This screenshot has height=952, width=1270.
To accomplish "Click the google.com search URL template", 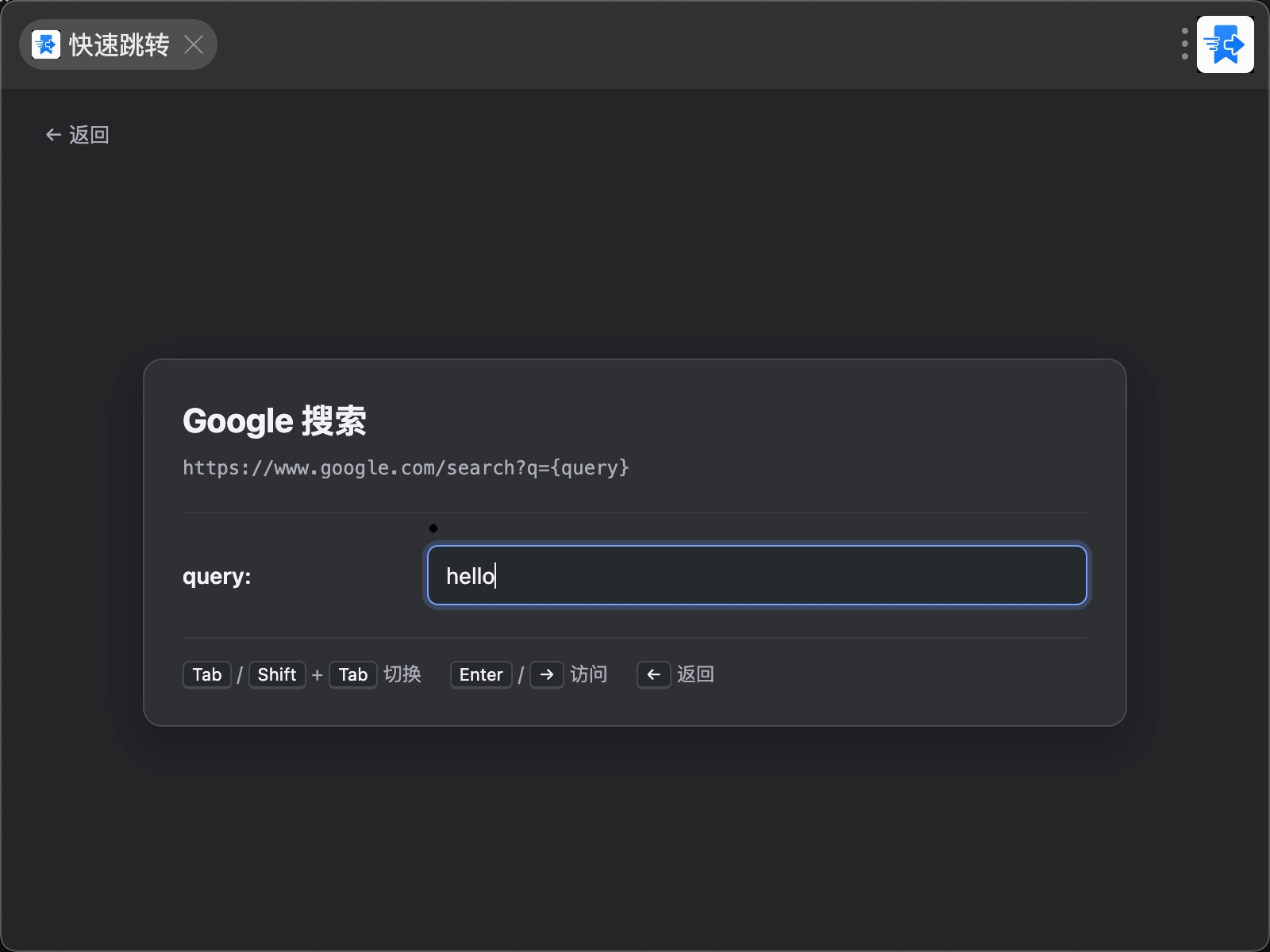I will pyautogui.click(x=406, y=468).
